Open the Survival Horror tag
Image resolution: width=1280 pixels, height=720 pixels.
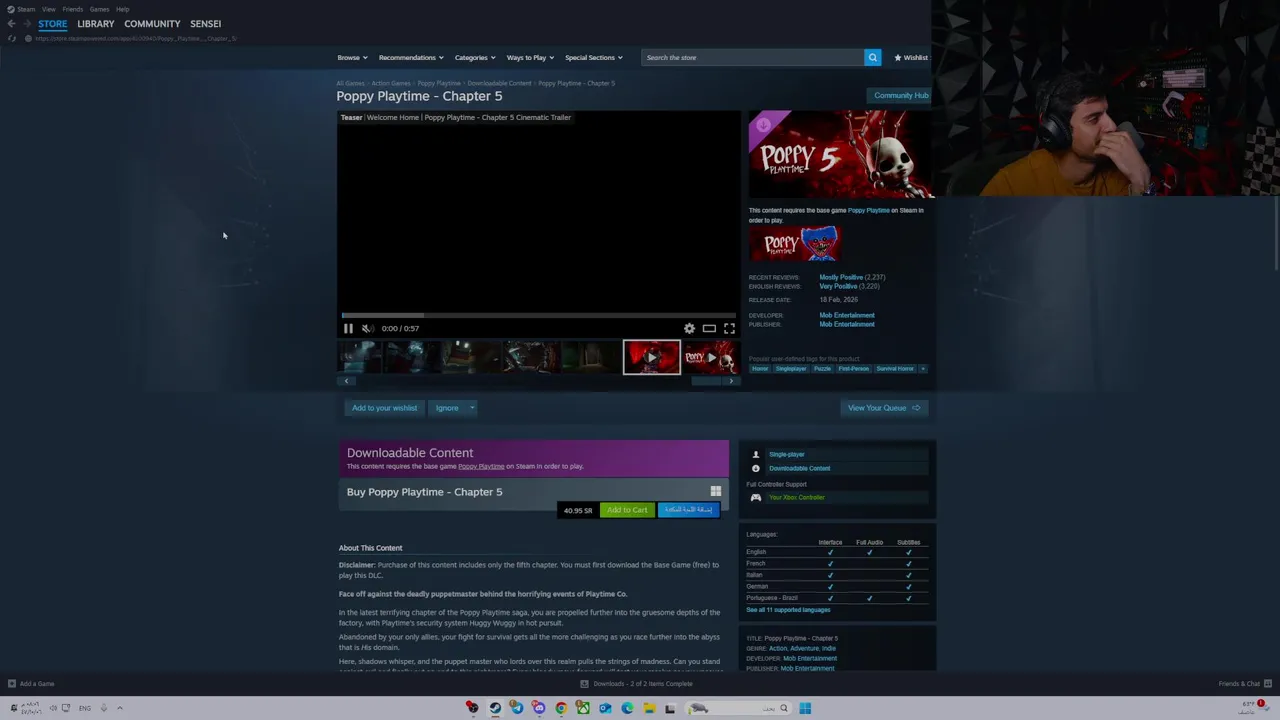click(895, 369)
